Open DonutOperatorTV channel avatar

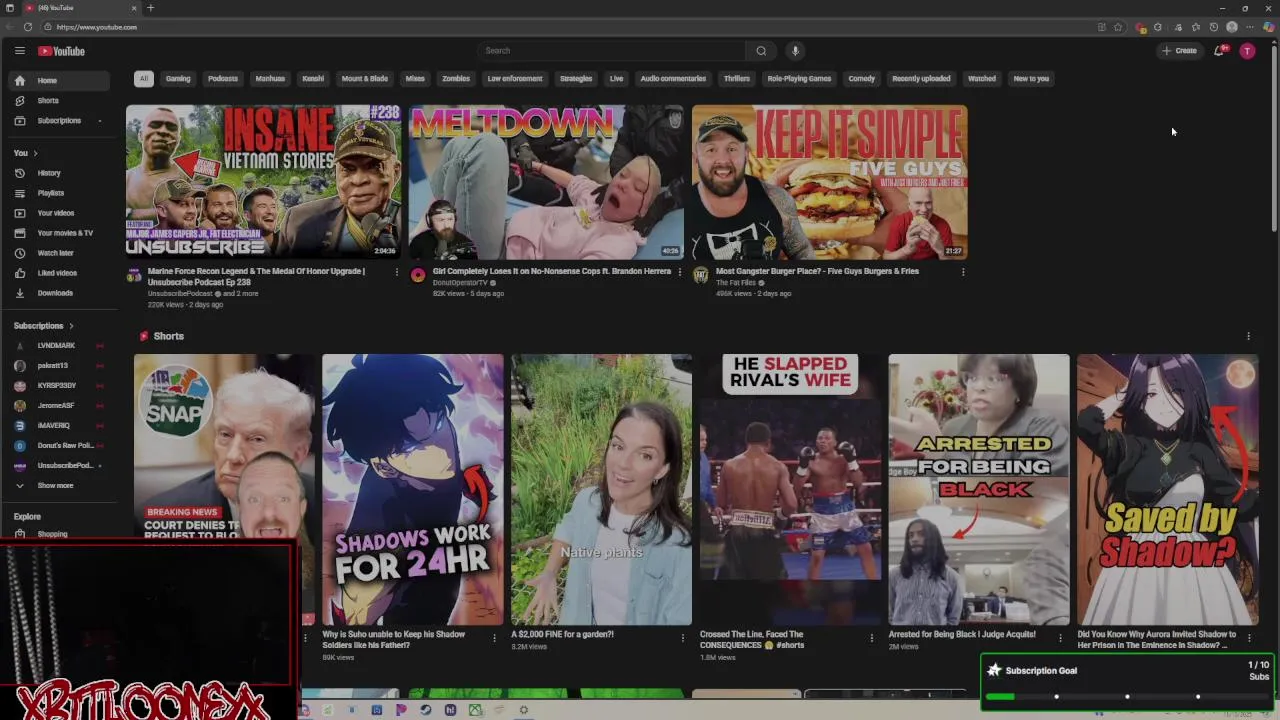click(x=418, y=275)
